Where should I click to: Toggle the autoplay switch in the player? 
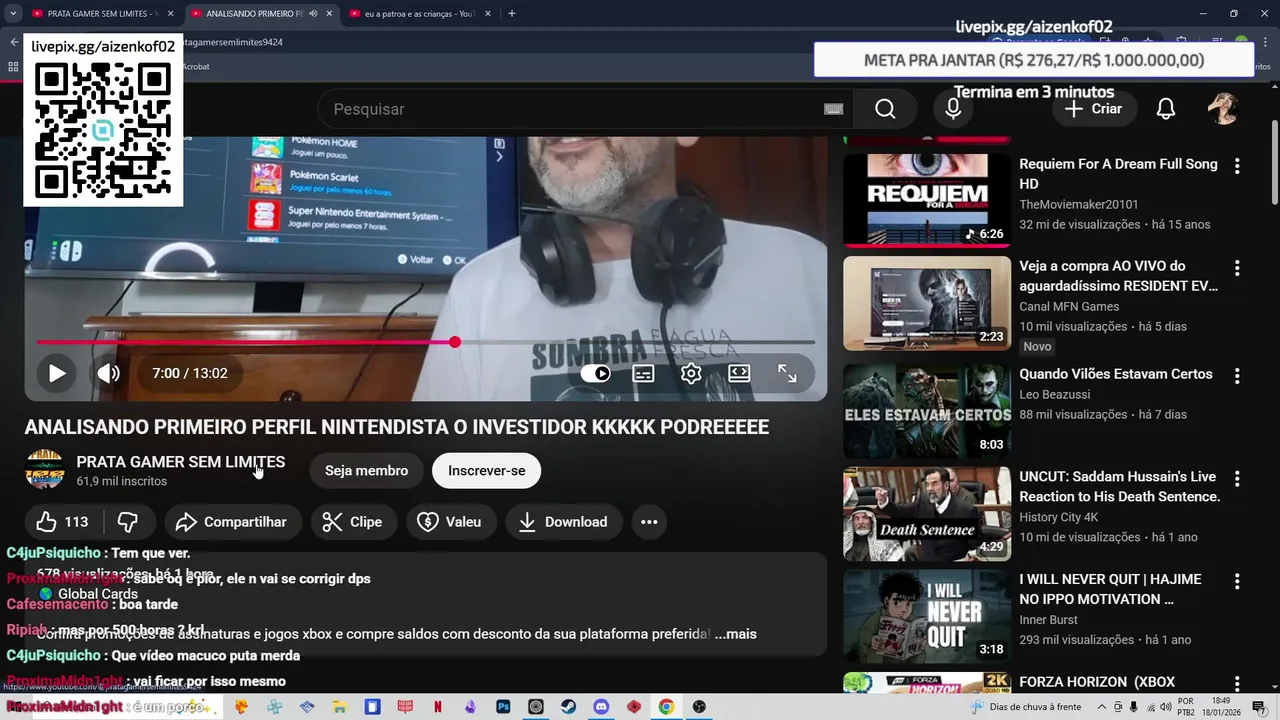click(x=596, y=373)
